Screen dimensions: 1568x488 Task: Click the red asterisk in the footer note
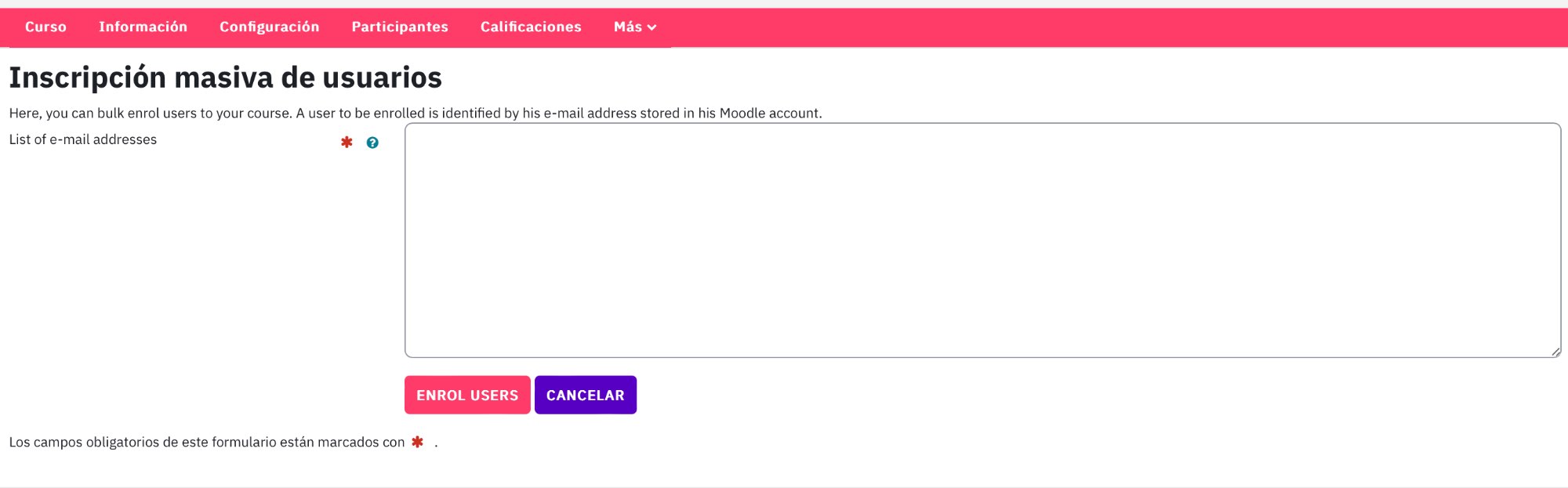(x=417, y=442)
